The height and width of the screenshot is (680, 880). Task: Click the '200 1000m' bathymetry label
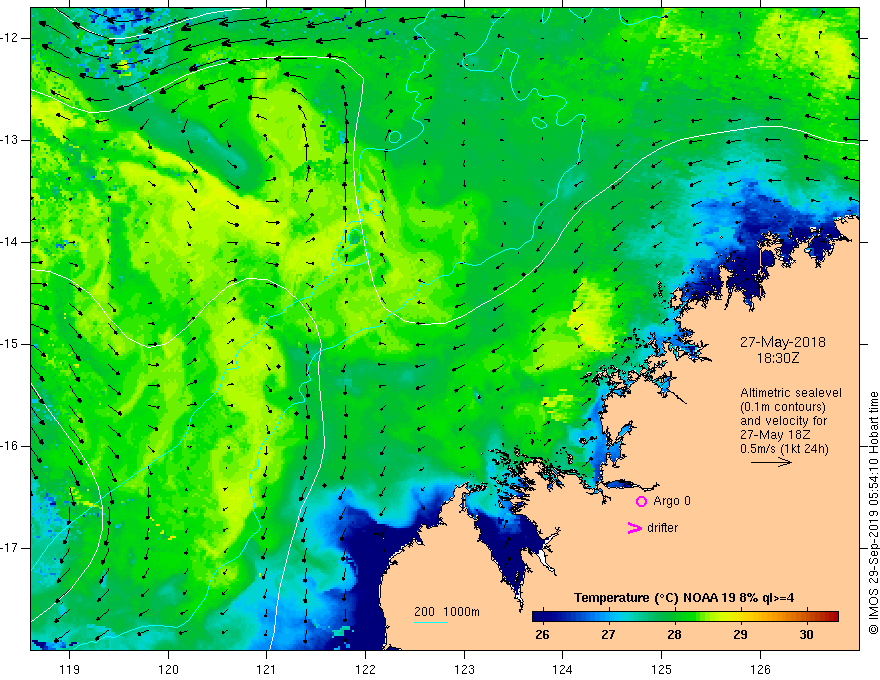tap(447, 612)
